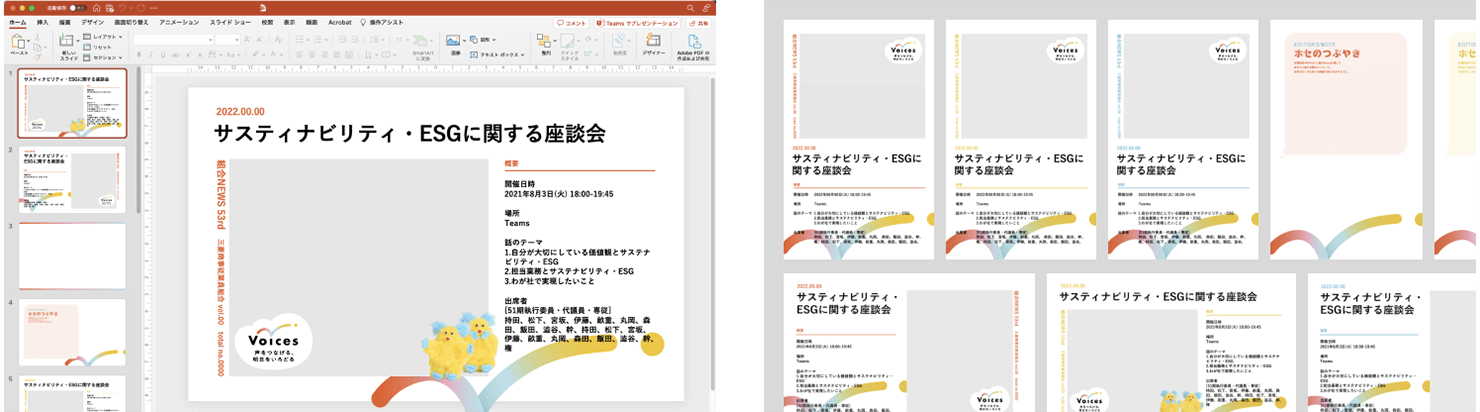
Task: Click the decrease font size icon
Action: [x=260, y=39]
